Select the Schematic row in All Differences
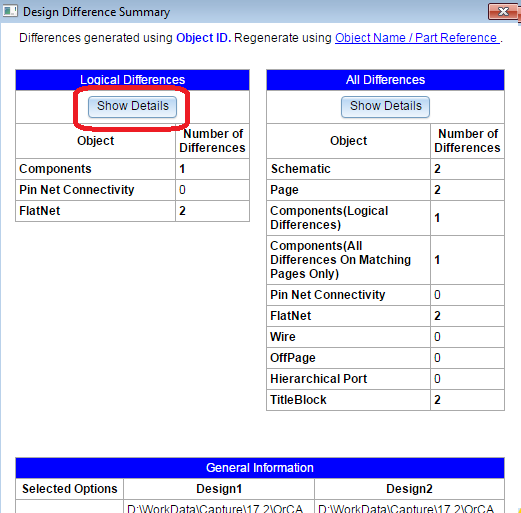The height and width of the screenshot is (513, 521). [x=385, y=169]
